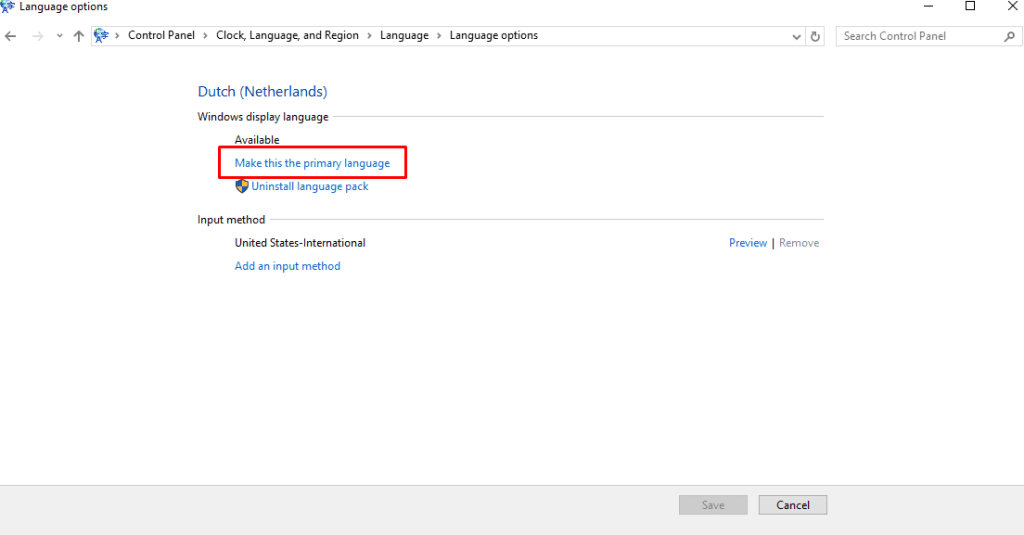This screenshot has height=535, width=1024.
Task: Click the Control Panel icon in address bar
Action: tap(101, 35)
